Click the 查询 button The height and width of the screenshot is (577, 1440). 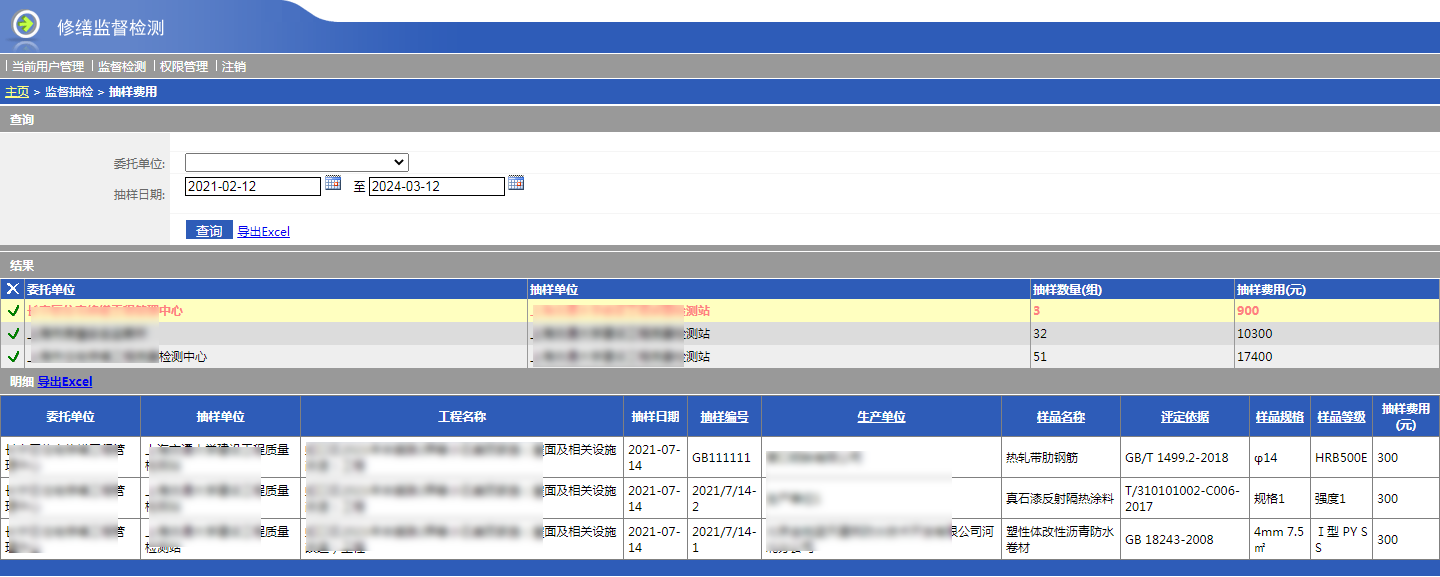(x=209, y=230)
